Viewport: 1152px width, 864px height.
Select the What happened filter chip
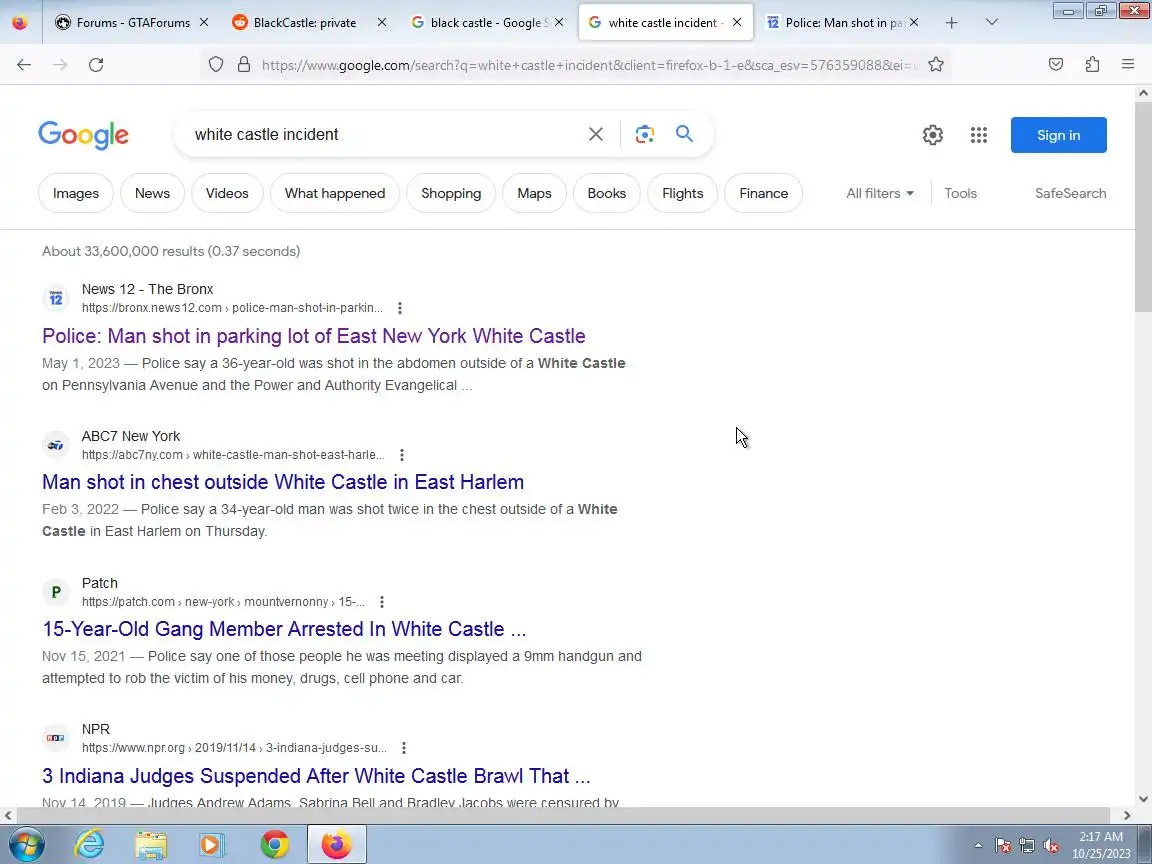click(x=335, y=193)
